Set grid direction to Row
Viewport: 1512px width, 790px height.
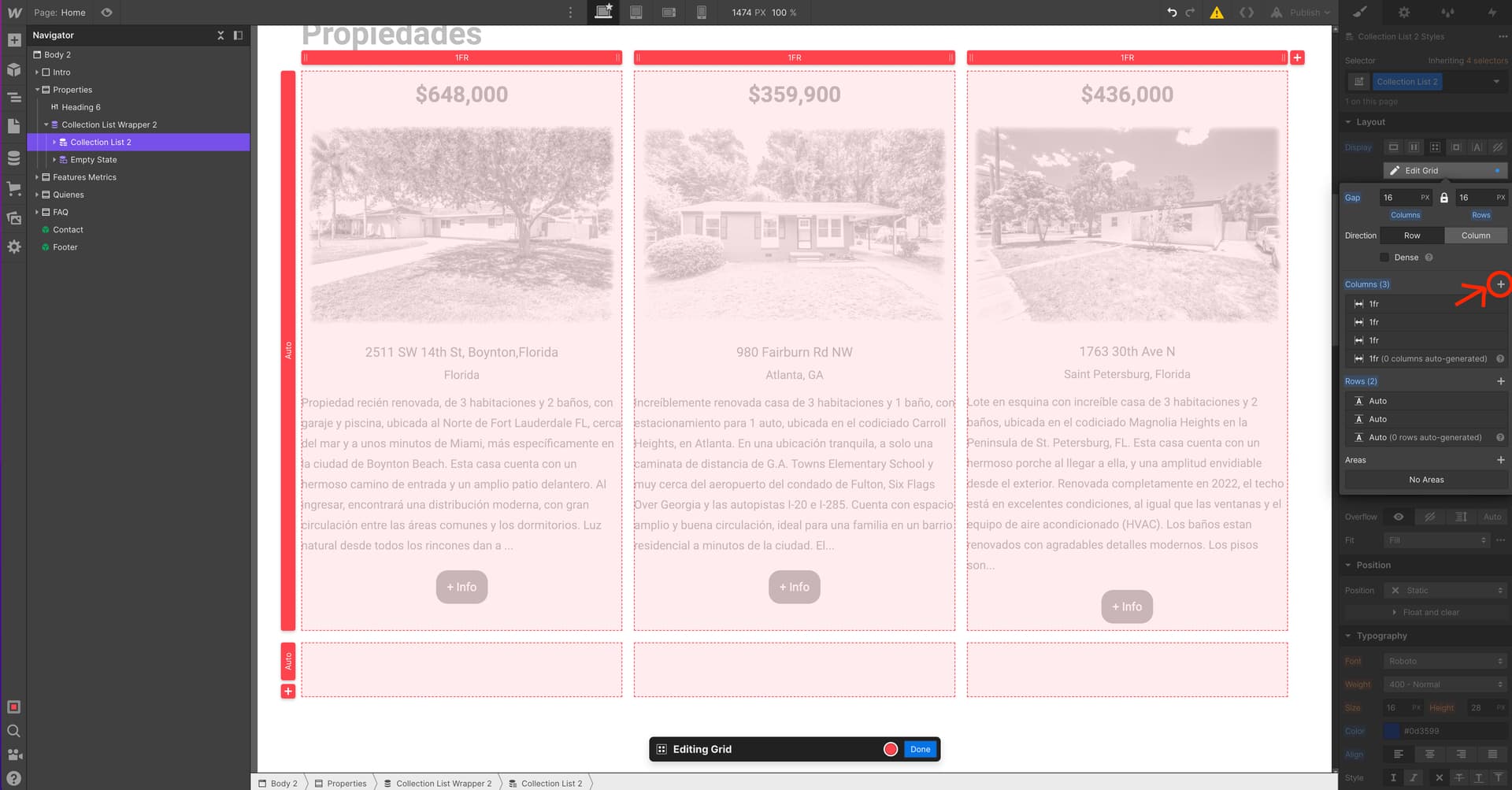pyautogui.click(x=1413, y=236)
